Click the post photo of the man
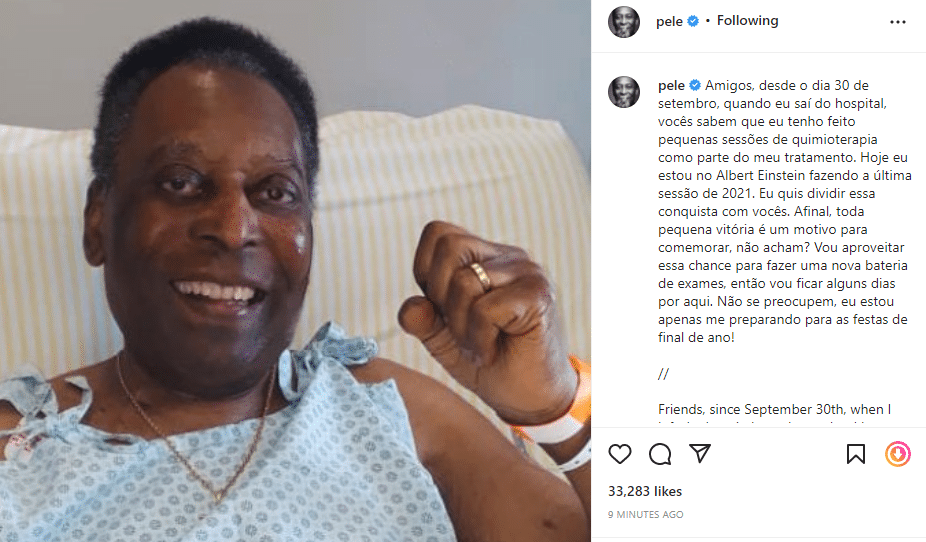 click(x=295, y=271)
